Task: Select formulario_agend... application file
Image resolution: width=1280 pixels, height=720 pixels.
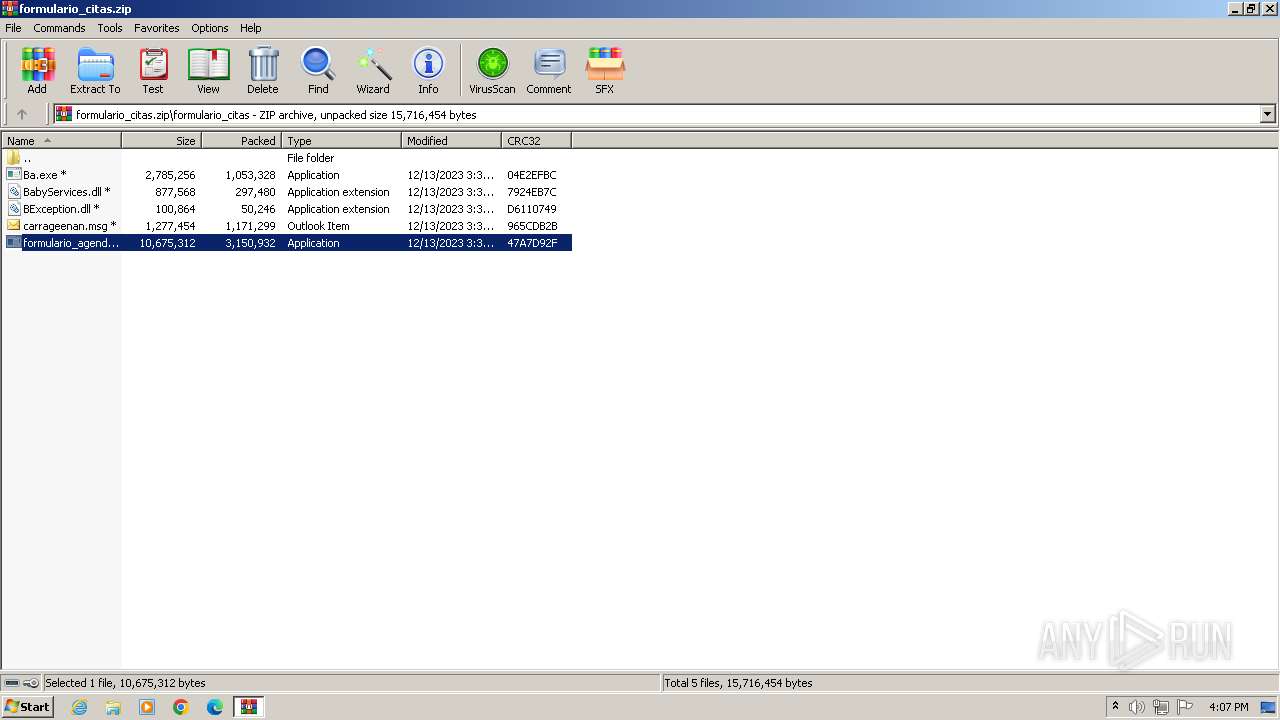Action: 287,243
